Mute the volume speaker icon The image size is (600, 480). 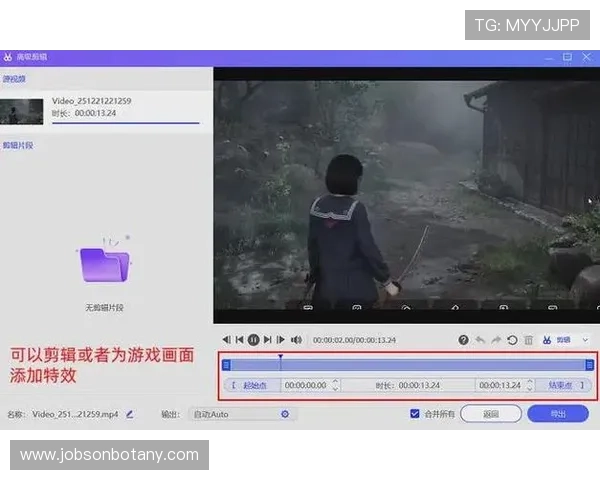(296, 340)
